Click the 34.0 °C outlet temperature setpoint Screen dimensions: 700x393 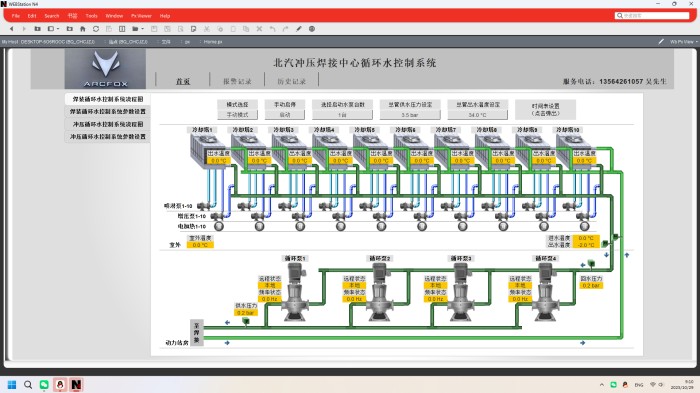478,115
